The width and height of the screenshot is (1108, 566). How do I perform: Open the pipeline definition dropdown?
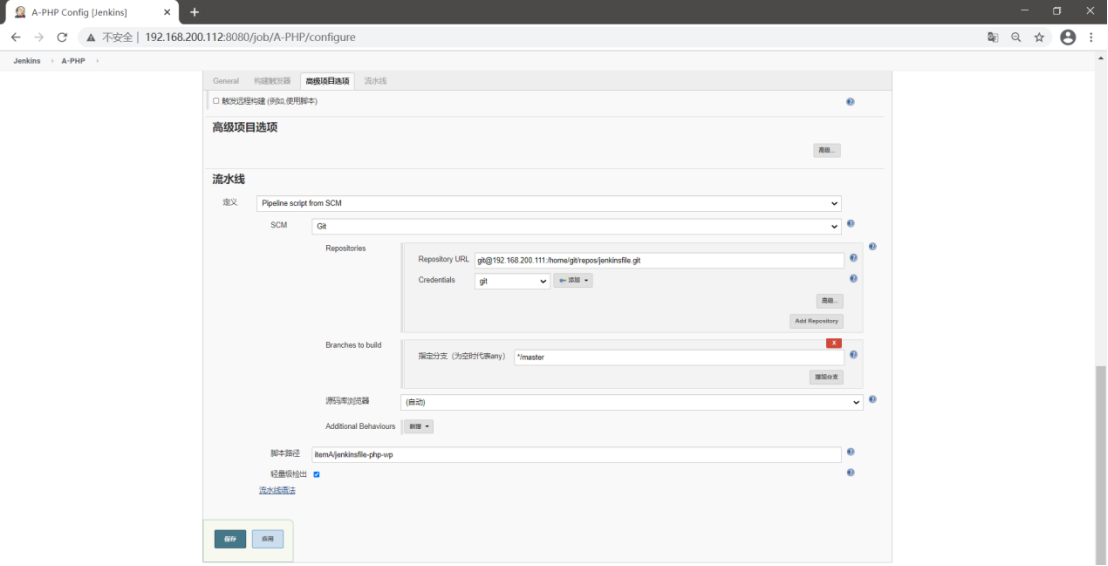548,203
